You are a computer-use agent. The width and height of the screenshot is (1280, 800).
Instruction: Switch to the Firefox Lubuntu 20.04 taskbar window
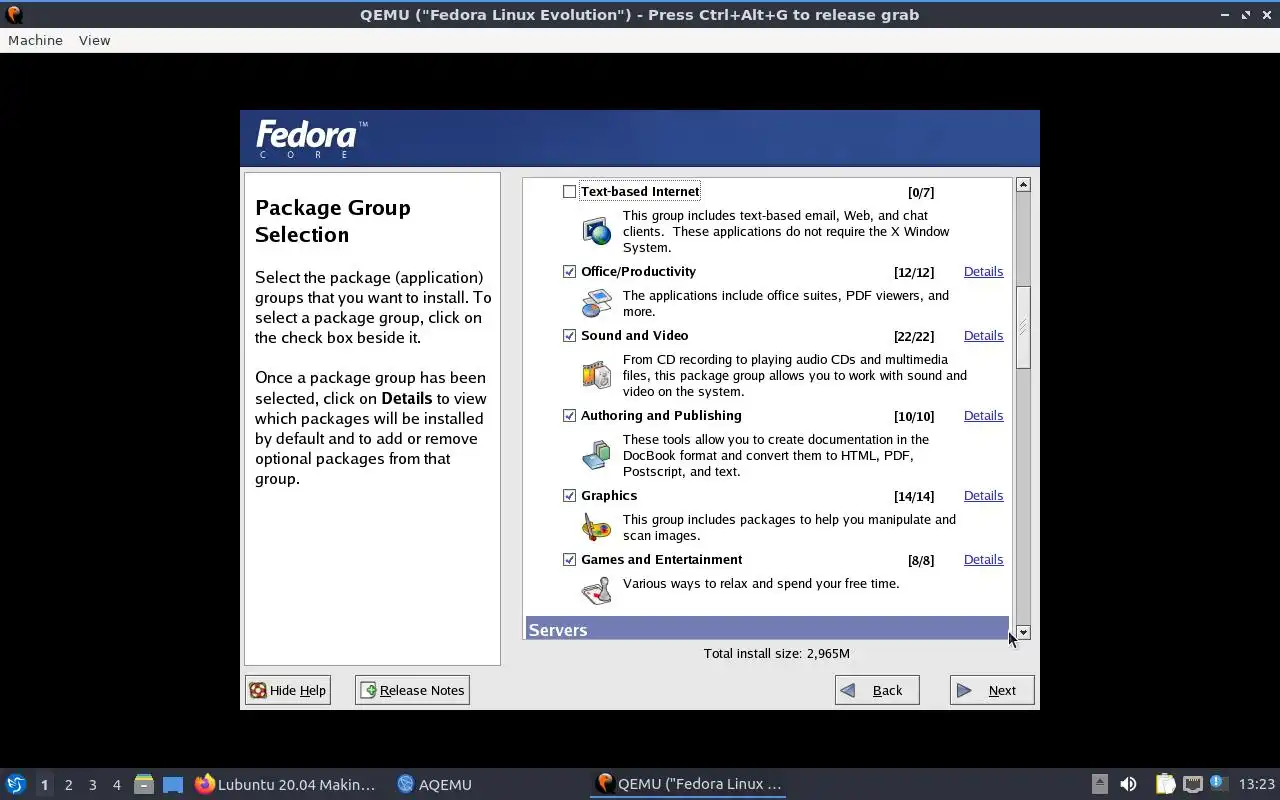286,784
